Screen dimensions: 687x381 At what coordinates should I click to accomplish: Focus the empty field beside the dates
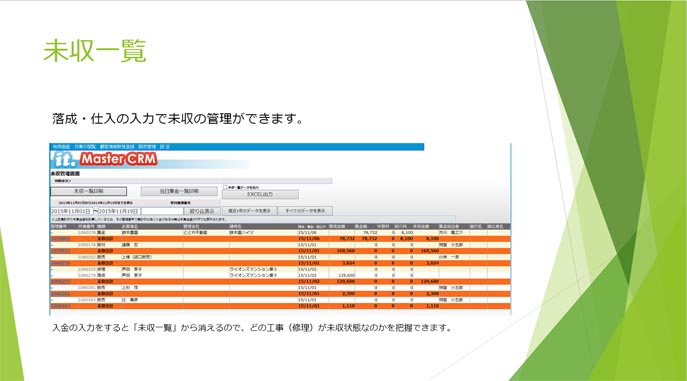(x=162, y=211)
